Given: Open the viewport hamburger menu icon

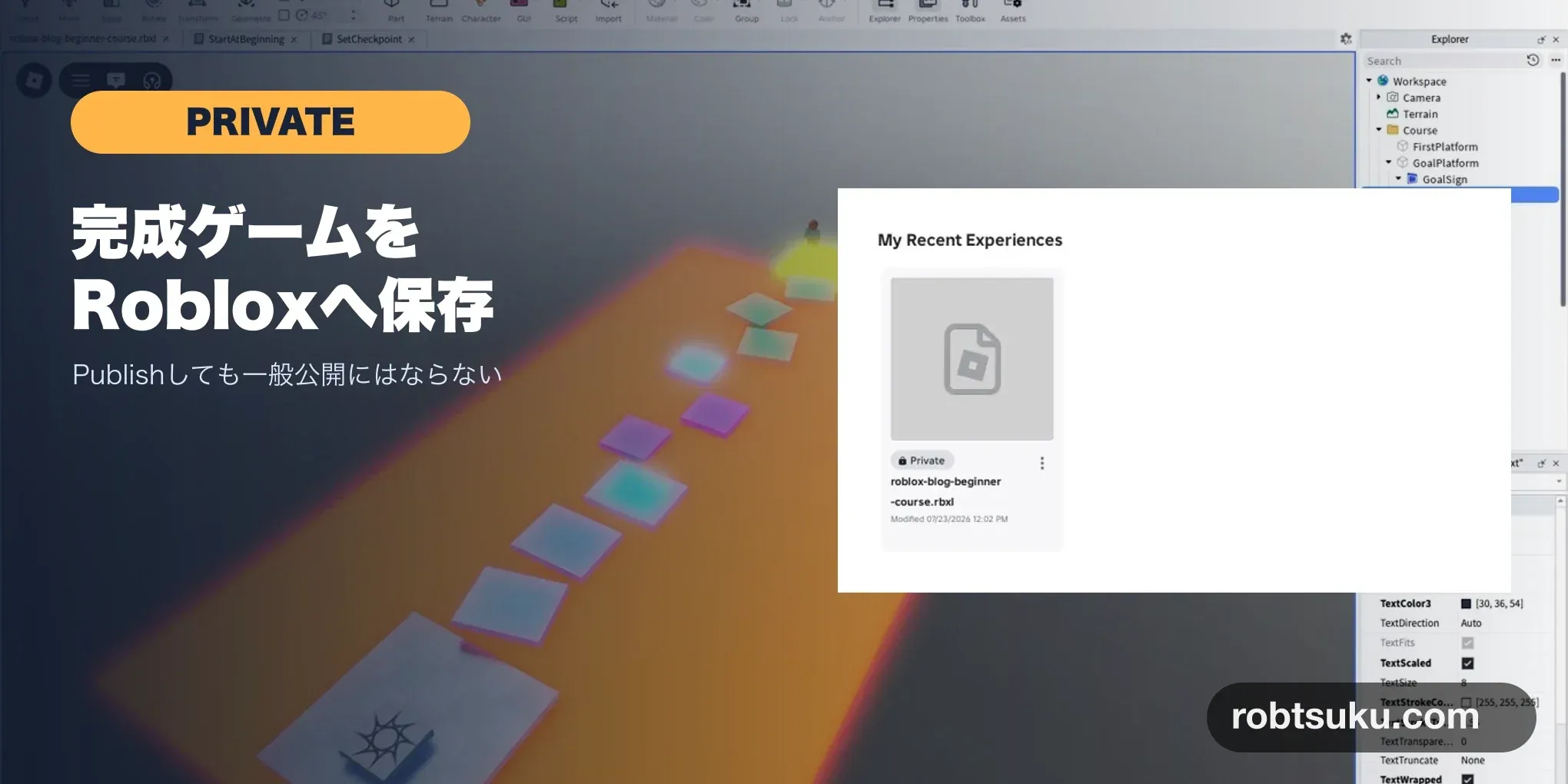Looking at the screenshot, I should point(81,80).
